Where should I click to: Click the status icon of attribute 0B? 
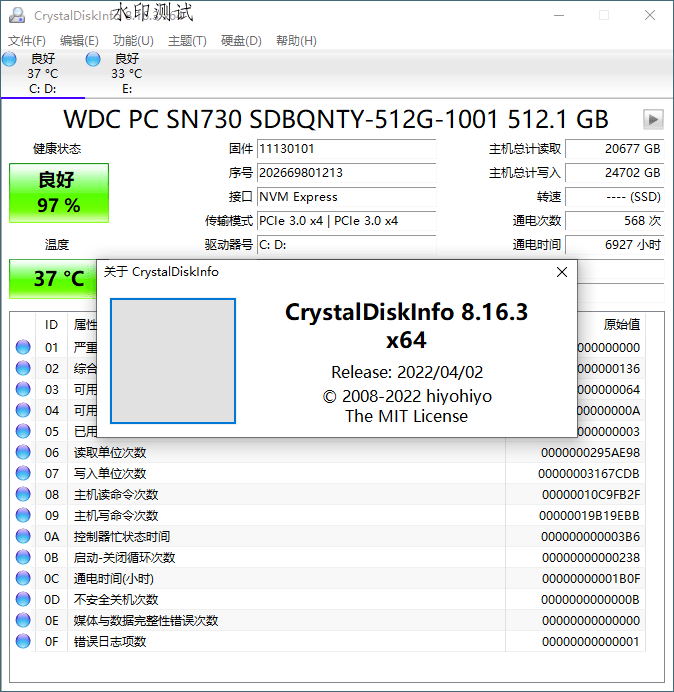click(x=23, y=557)
